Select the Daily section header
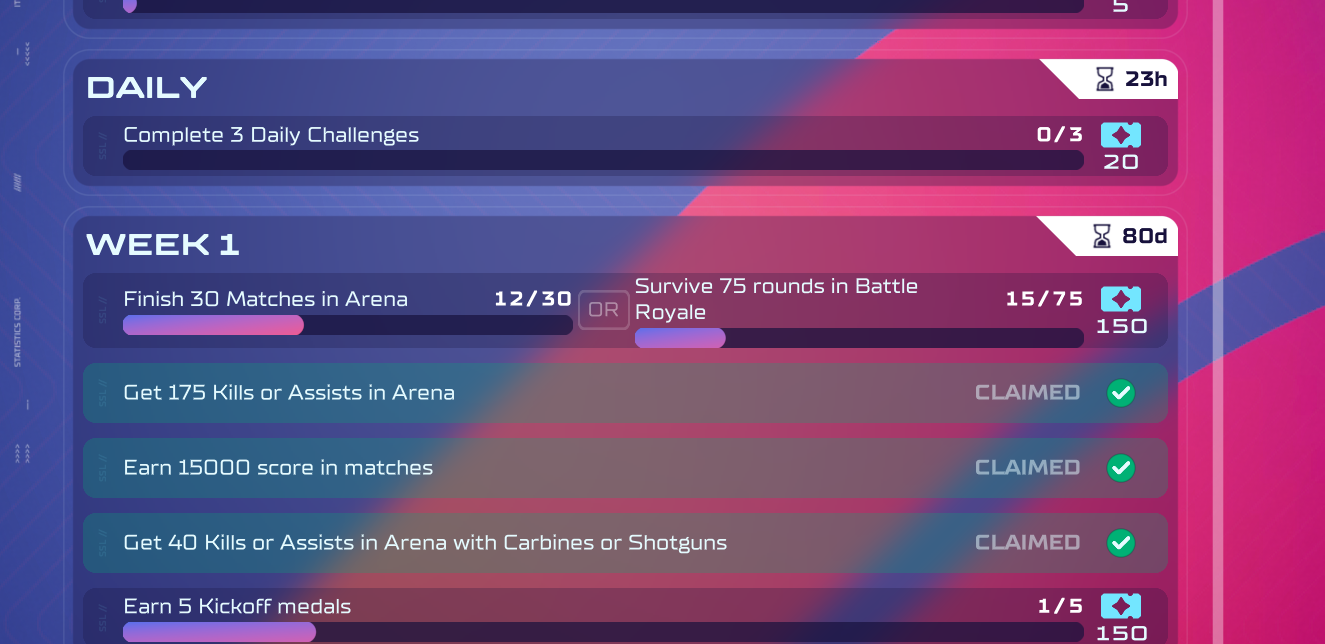Screen dimensions: 1325x644 click(147, 88)
